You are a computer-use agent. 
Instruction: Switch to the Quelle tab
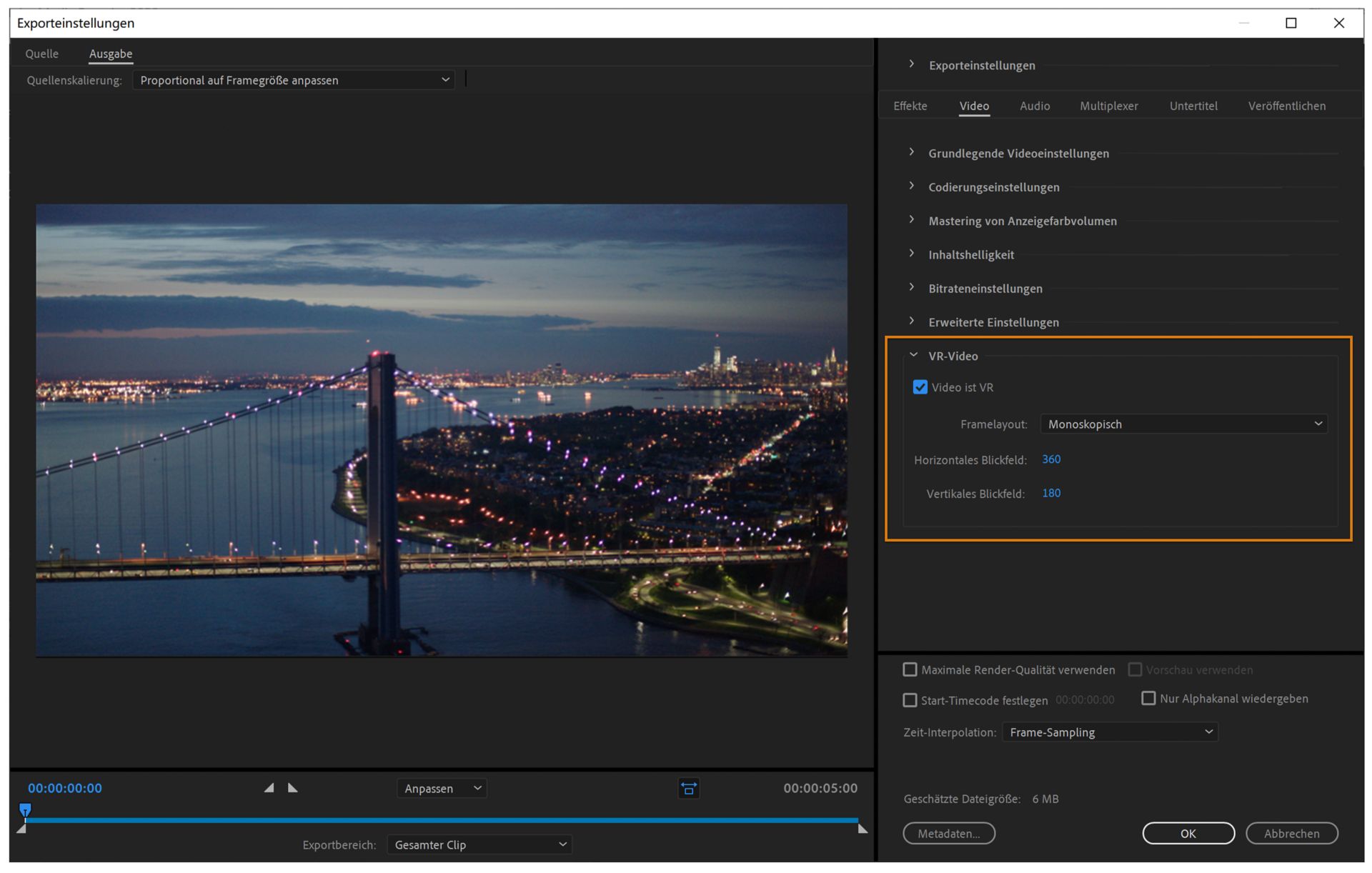[42, 54]
